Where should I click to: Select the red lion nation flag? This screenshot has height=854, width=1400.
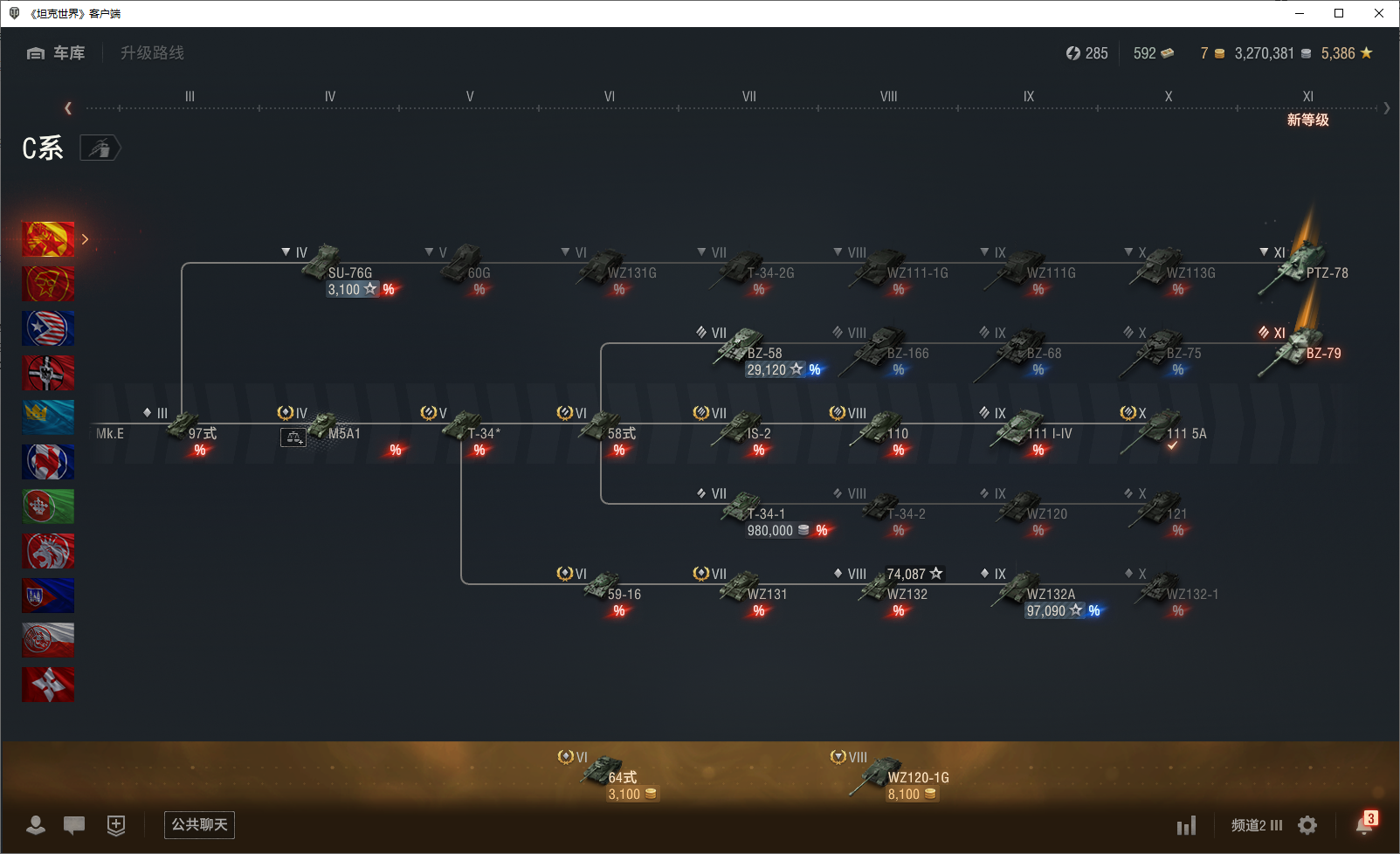click(48, 551)
